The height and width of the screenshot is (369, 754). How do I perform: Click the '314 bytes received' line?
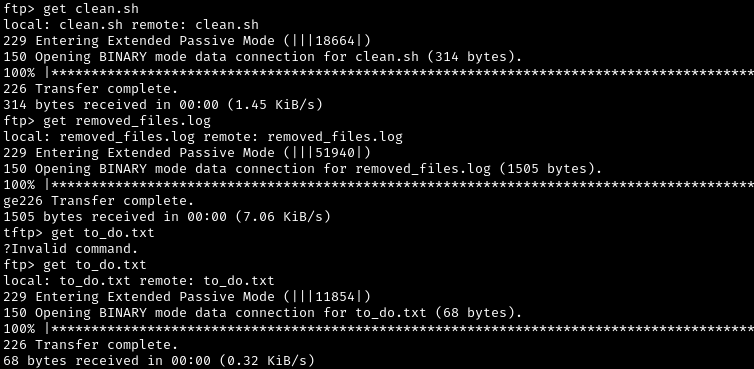pos(163,105)
